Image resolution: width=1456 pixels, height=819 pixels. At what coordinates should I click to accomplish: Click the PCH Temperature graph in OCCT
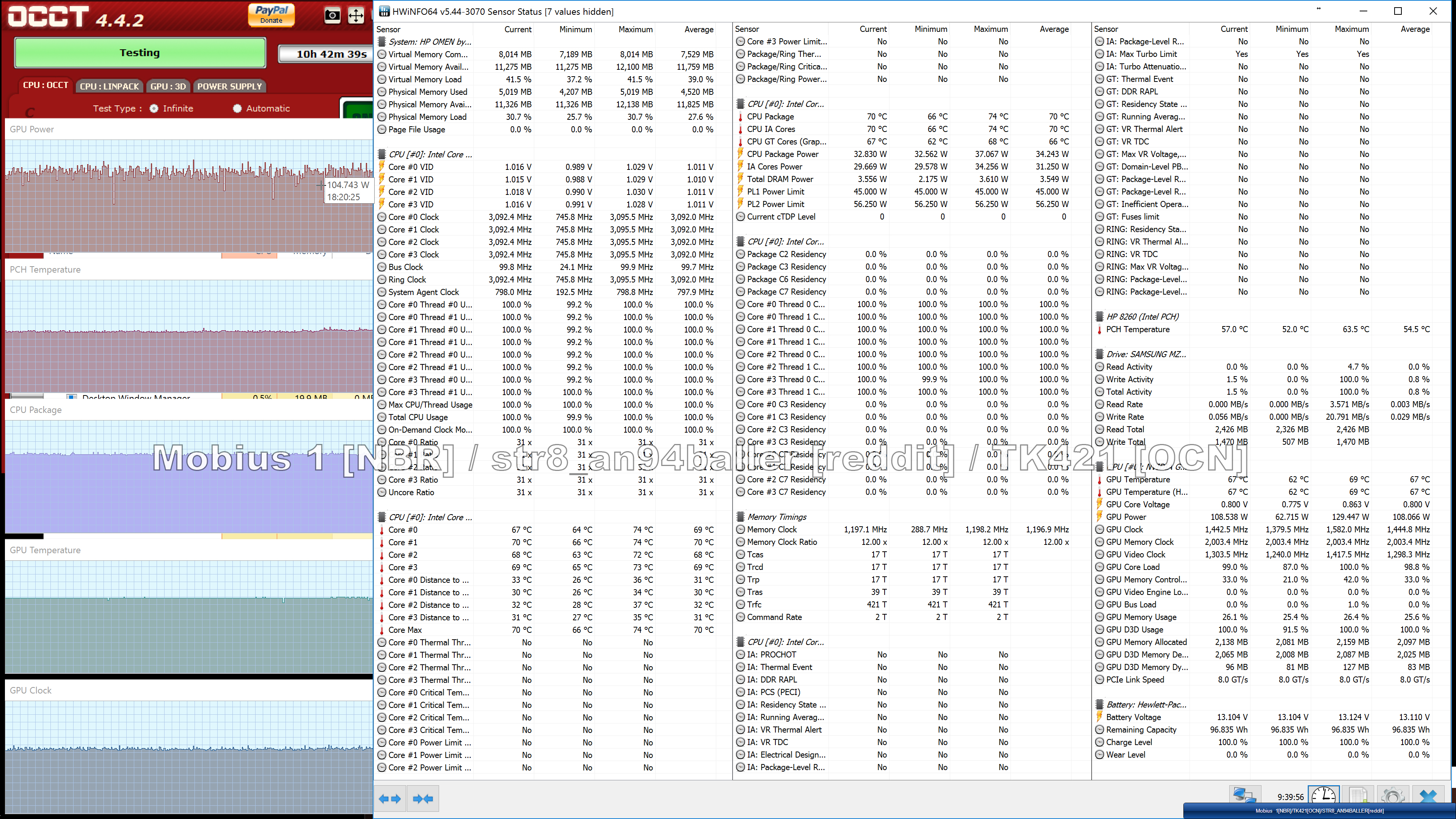pos(189,336)
